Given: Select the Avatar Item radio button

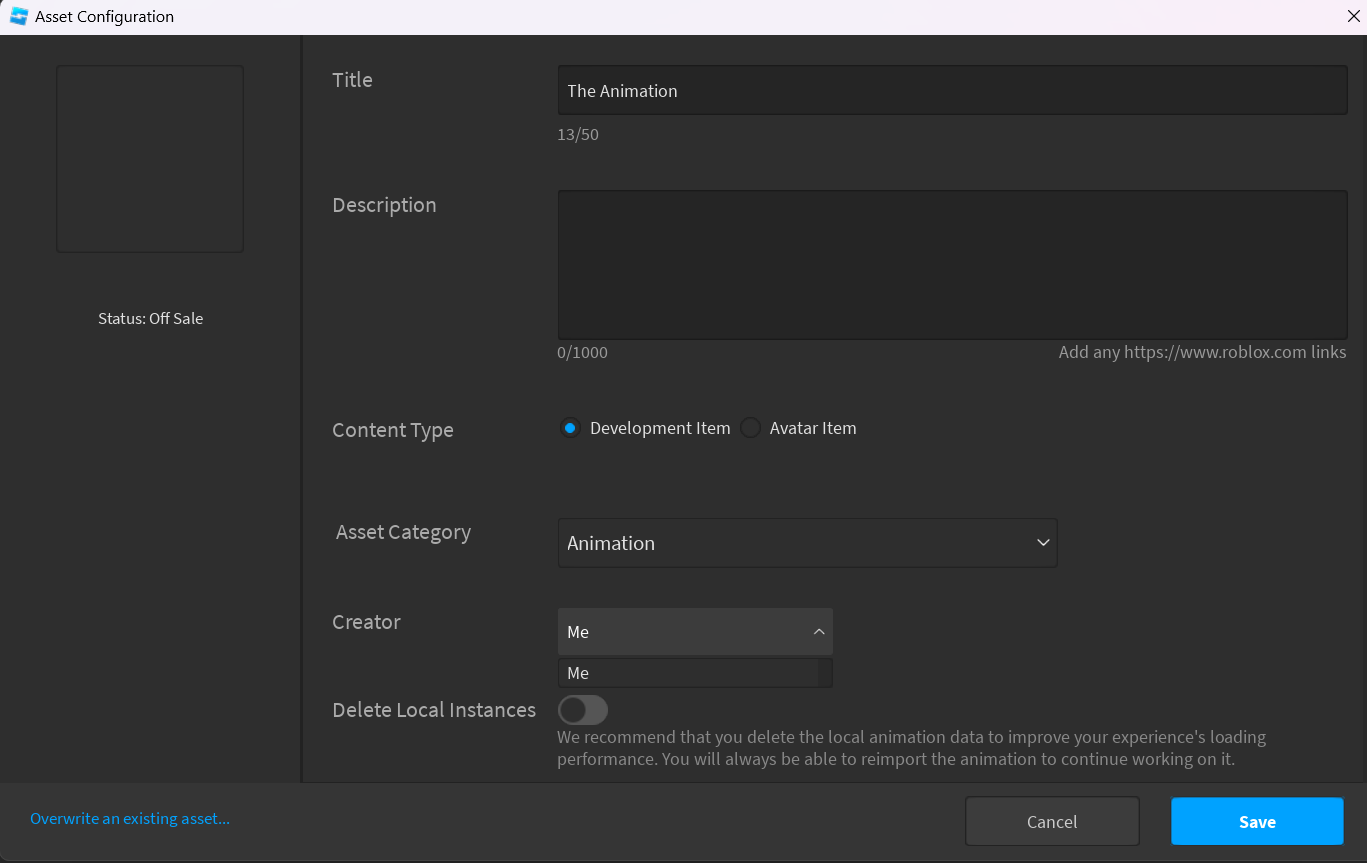Looking at the screenshot, I should (x=750, y=428).
